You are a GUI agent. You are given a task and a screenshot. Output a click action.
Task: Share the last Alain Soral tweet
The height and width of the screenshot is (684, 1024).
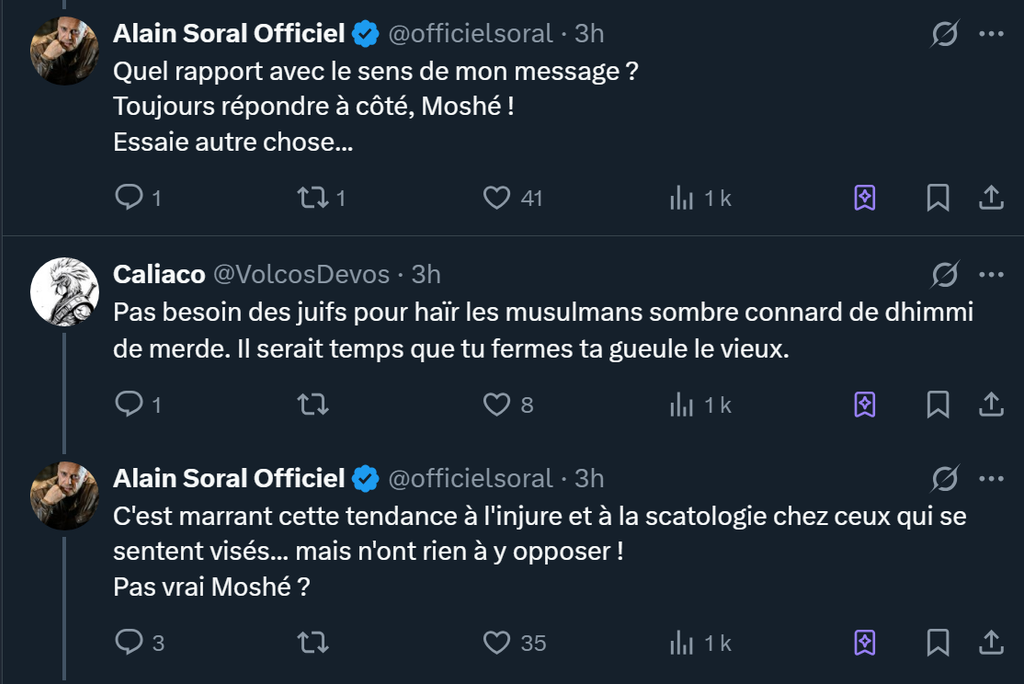coord(990,642)
